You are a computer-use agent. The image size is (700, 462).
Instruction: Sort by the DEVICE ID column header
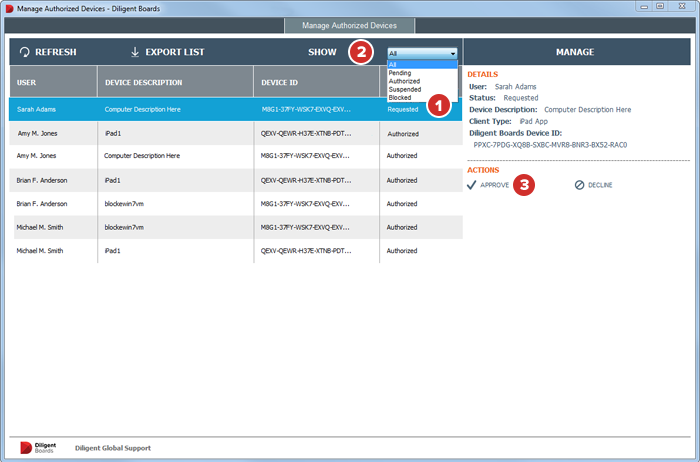click(x=316, y=82)
